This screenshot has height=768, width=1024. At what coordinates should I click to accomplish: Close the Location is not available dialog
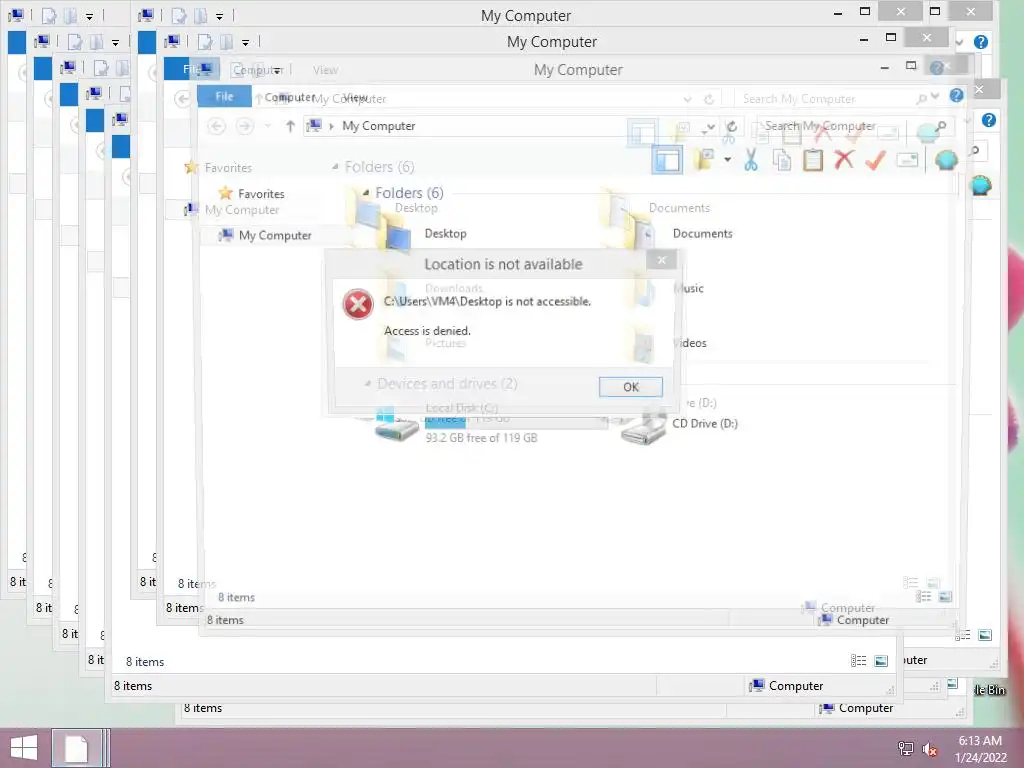[x=662, y=260]
